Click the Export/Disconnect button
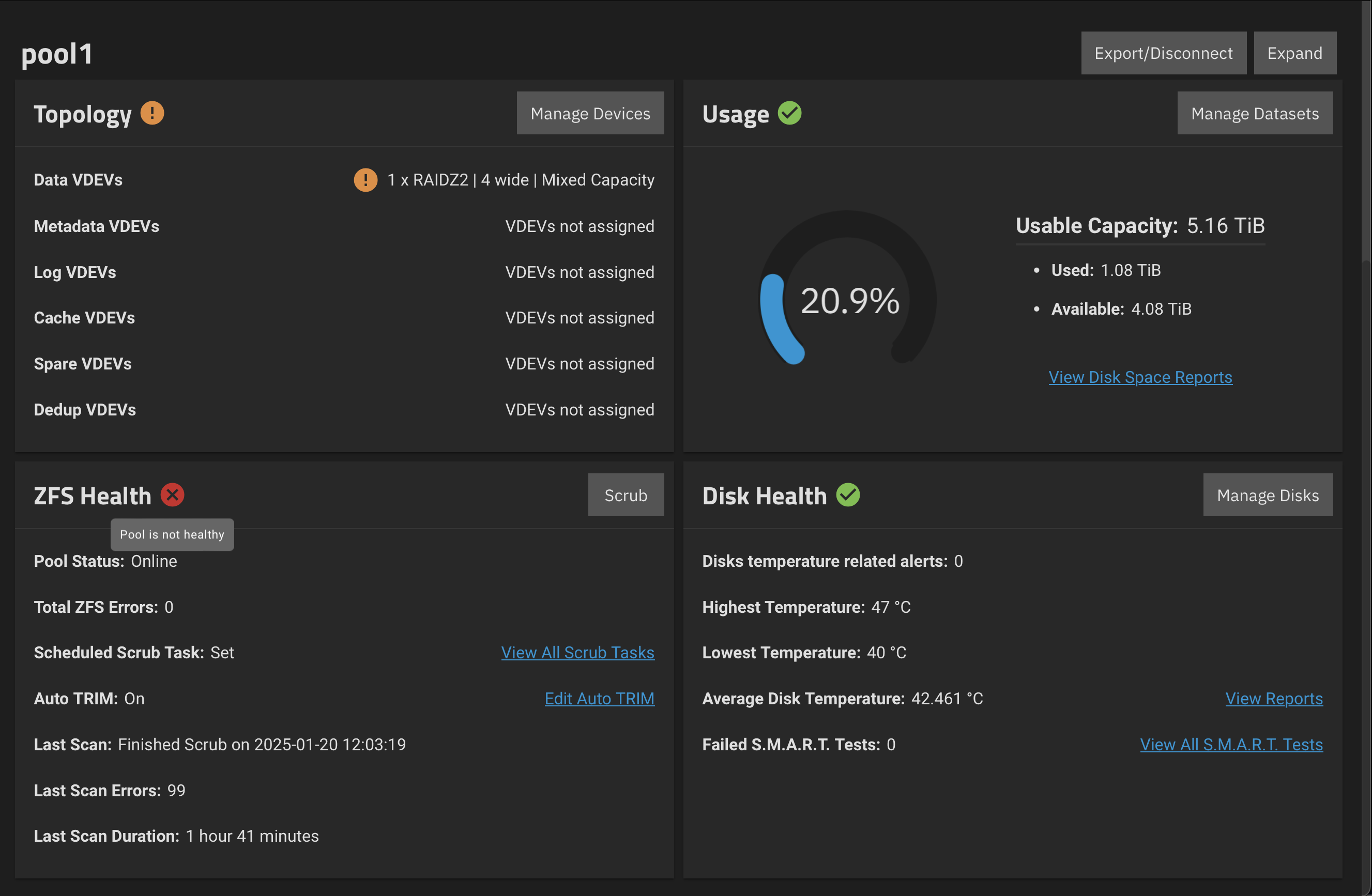 point(1163,53)
